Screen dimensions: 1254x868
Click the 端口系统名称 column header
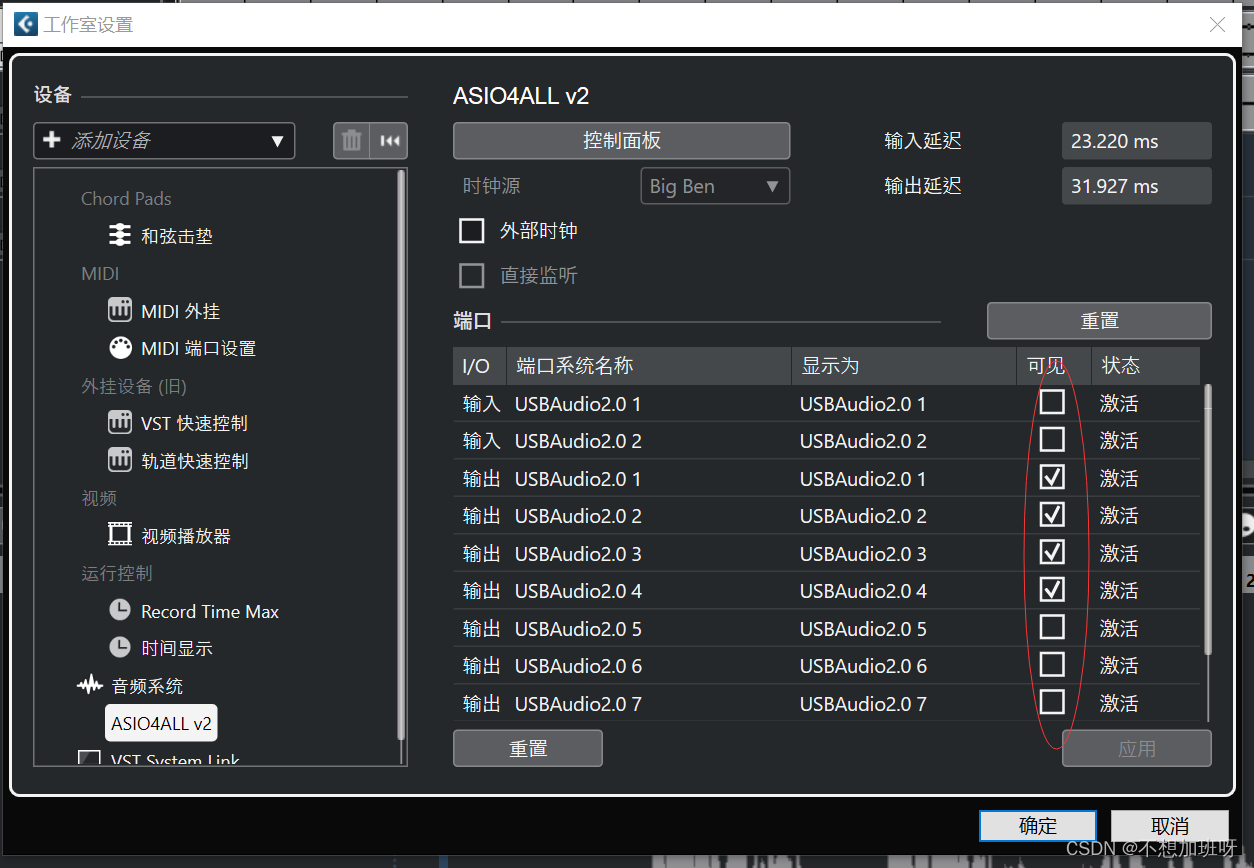coord(649,366)
